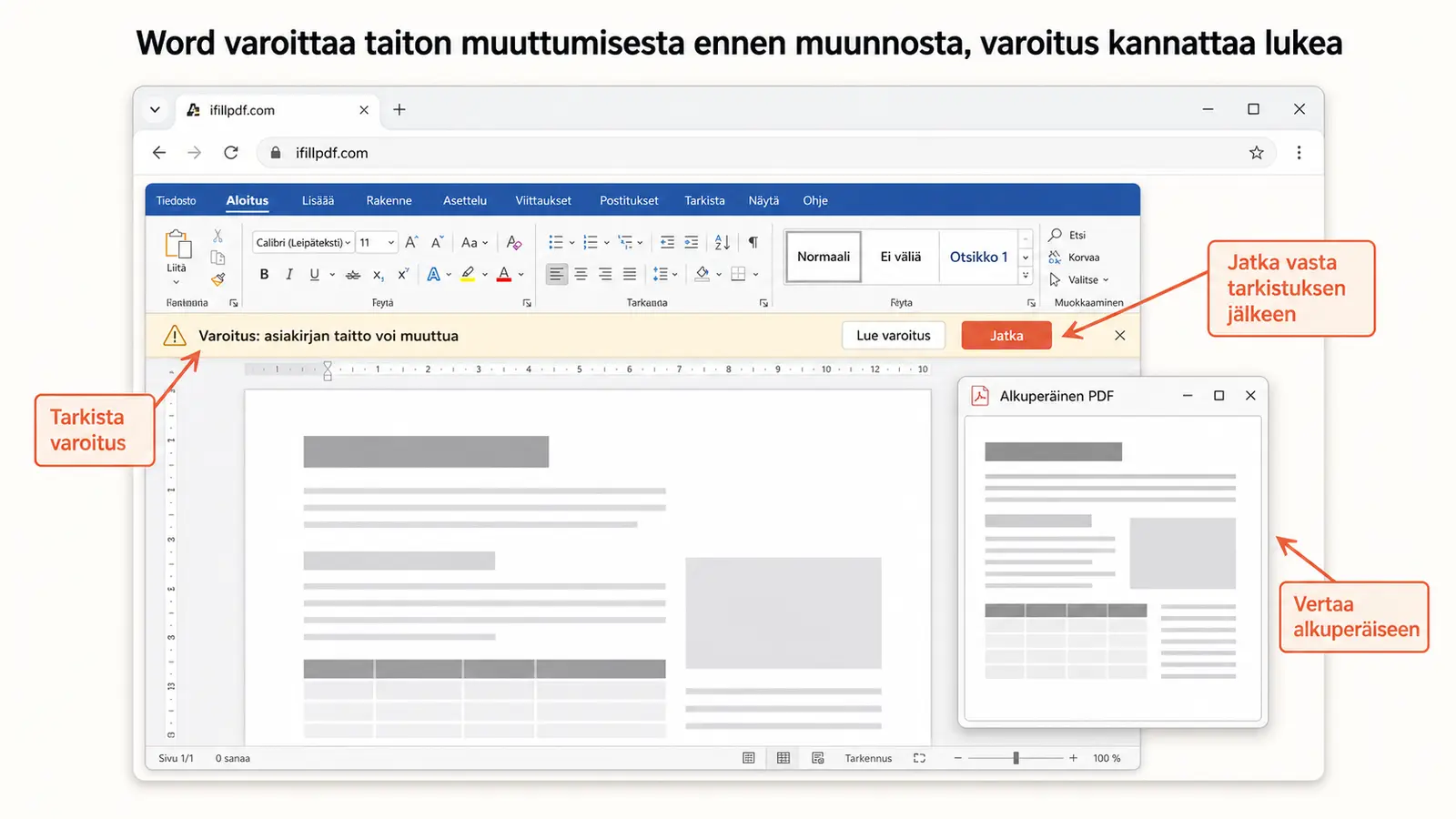Screen dimensions: 1456x819
Task: Click the Decrease font size icon
Action: tap(437, 242)
